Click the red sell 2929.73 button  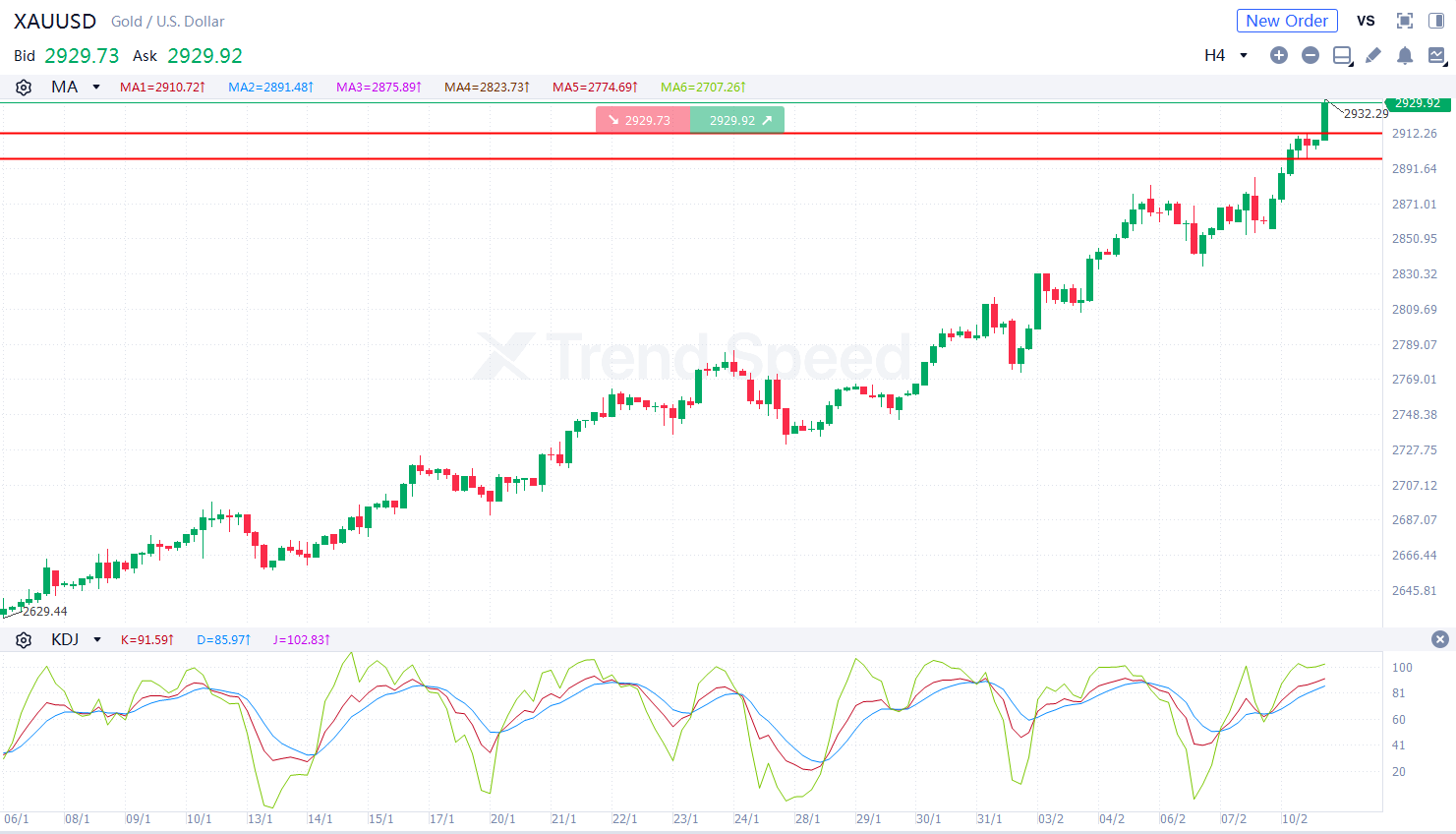tap(642, 120)
